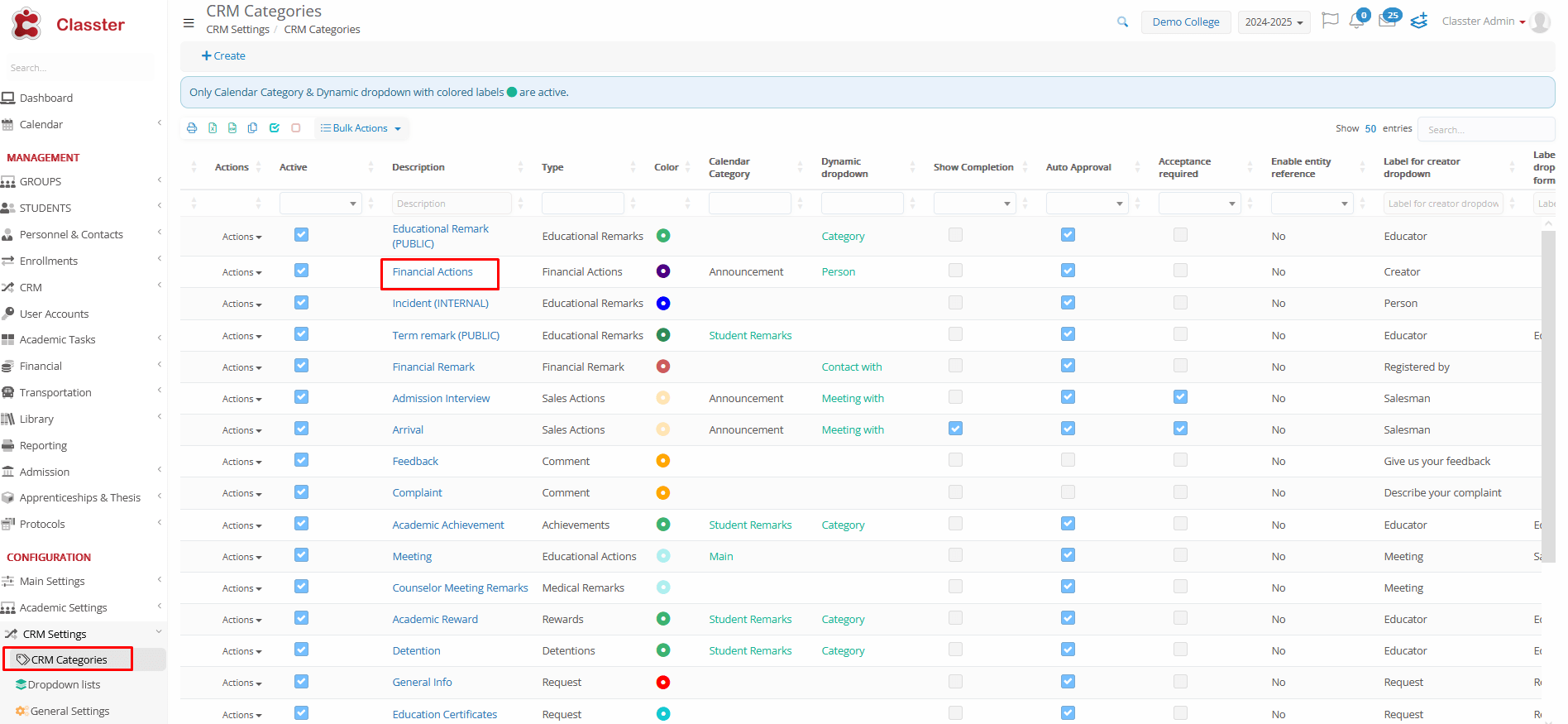1568x724 pixels.
Task: Open the Bulk Actions dropdown
Action: [x=361, y=128]
